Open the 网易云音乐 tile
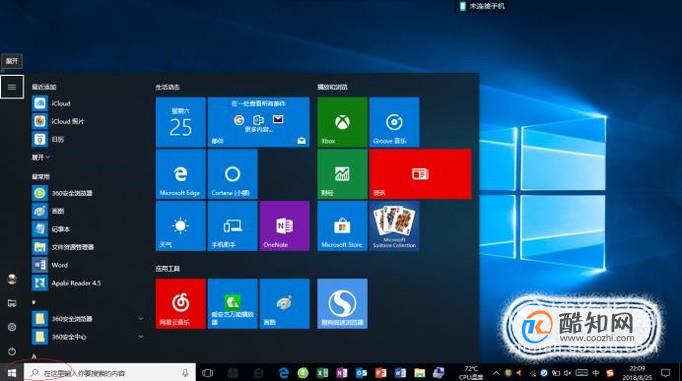 point(181,304)
